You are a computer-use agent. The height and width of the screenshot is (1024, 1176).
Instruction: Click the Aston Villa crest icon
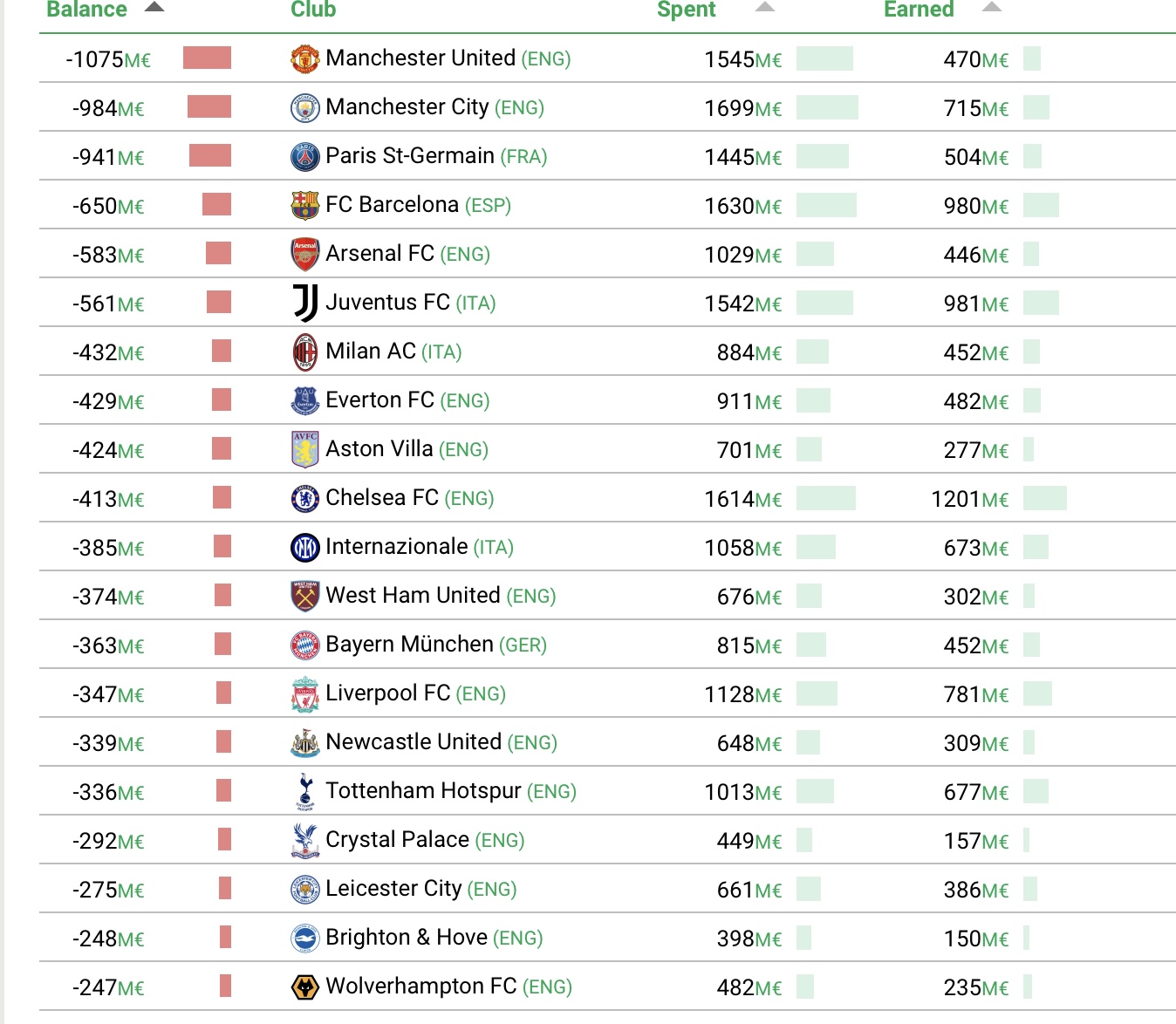click(304, 450)
